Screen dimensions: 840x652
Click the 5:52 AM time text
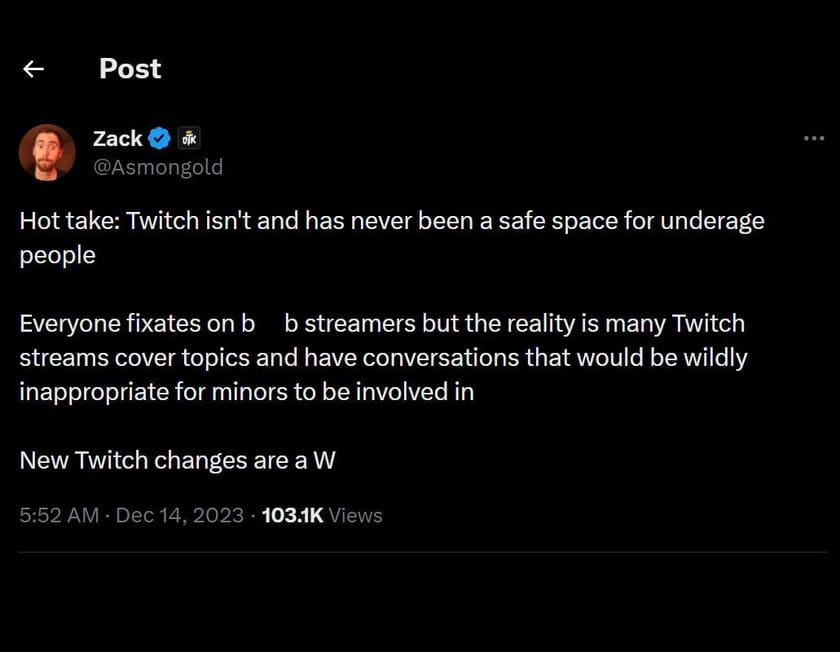pyautogui.click(x=56, y=515)
